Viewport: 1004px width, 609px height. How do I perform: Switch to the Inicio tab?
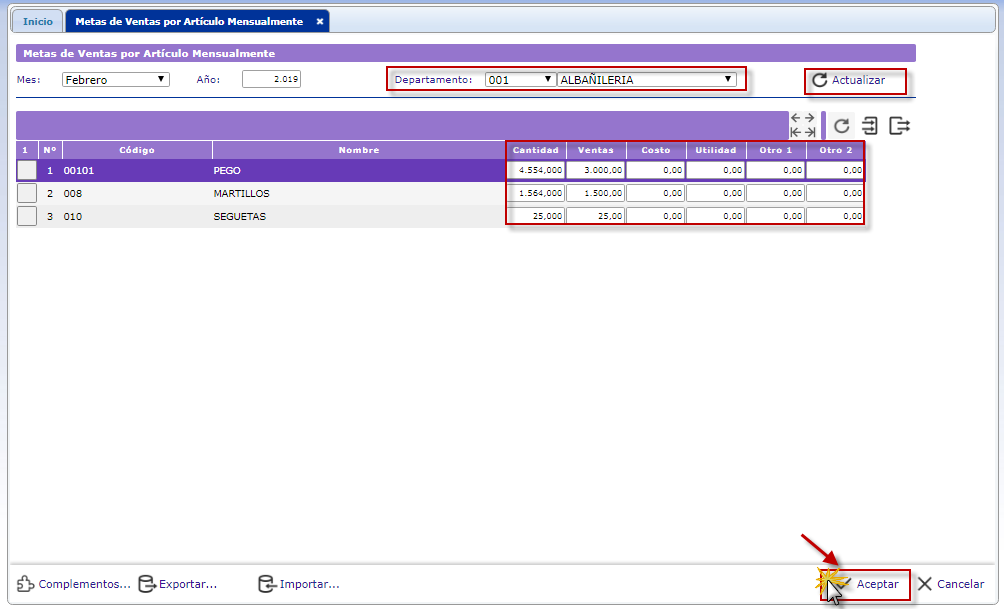pyautogui.click(x=37, y=21)
